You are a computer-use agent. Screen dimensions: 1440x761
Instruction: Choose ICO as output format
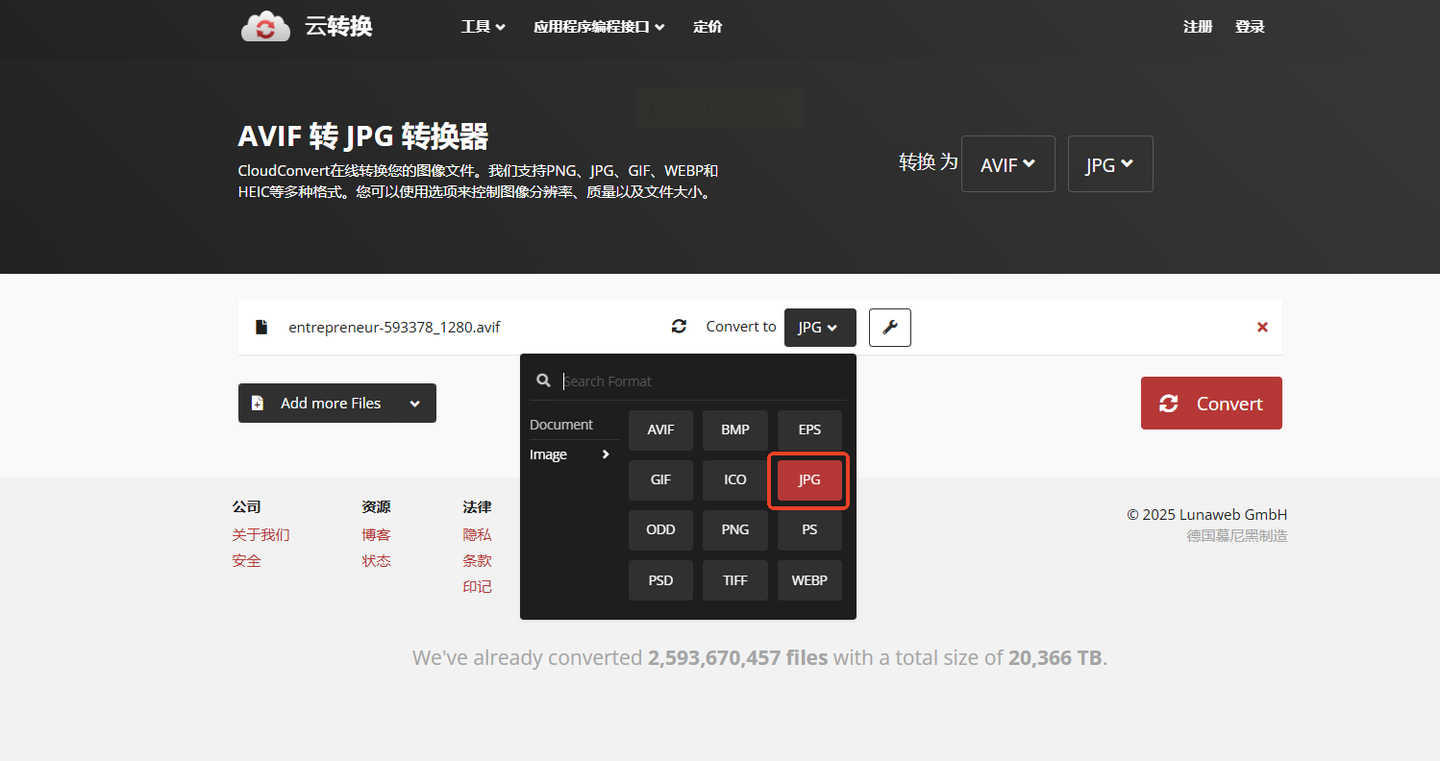pos(735,480)
